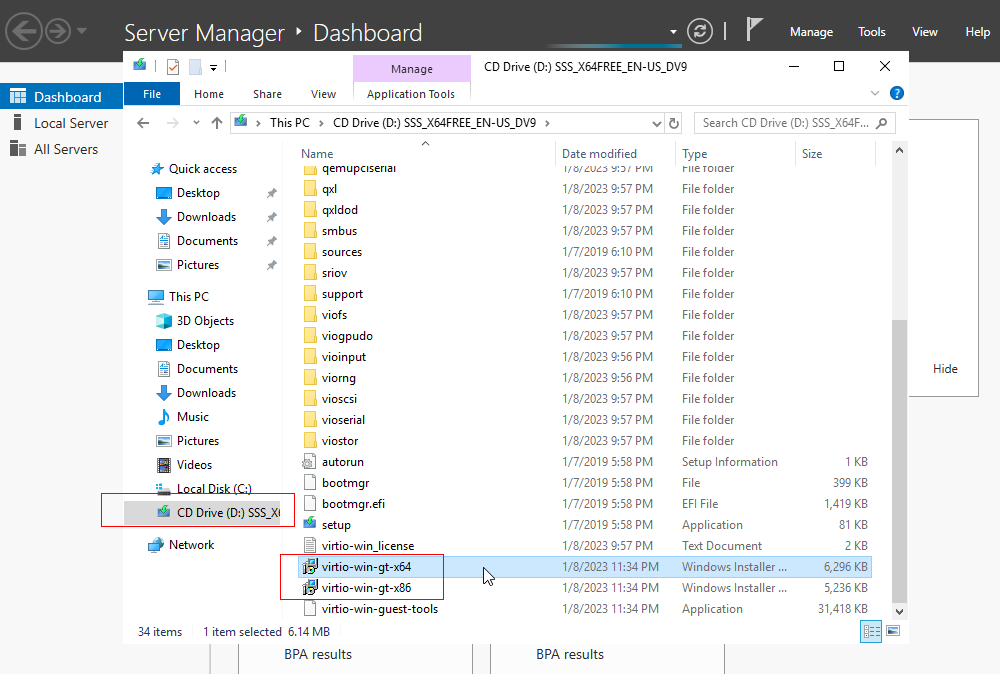
Task: Open the Share ribbon tab
Action: [267, 94]
